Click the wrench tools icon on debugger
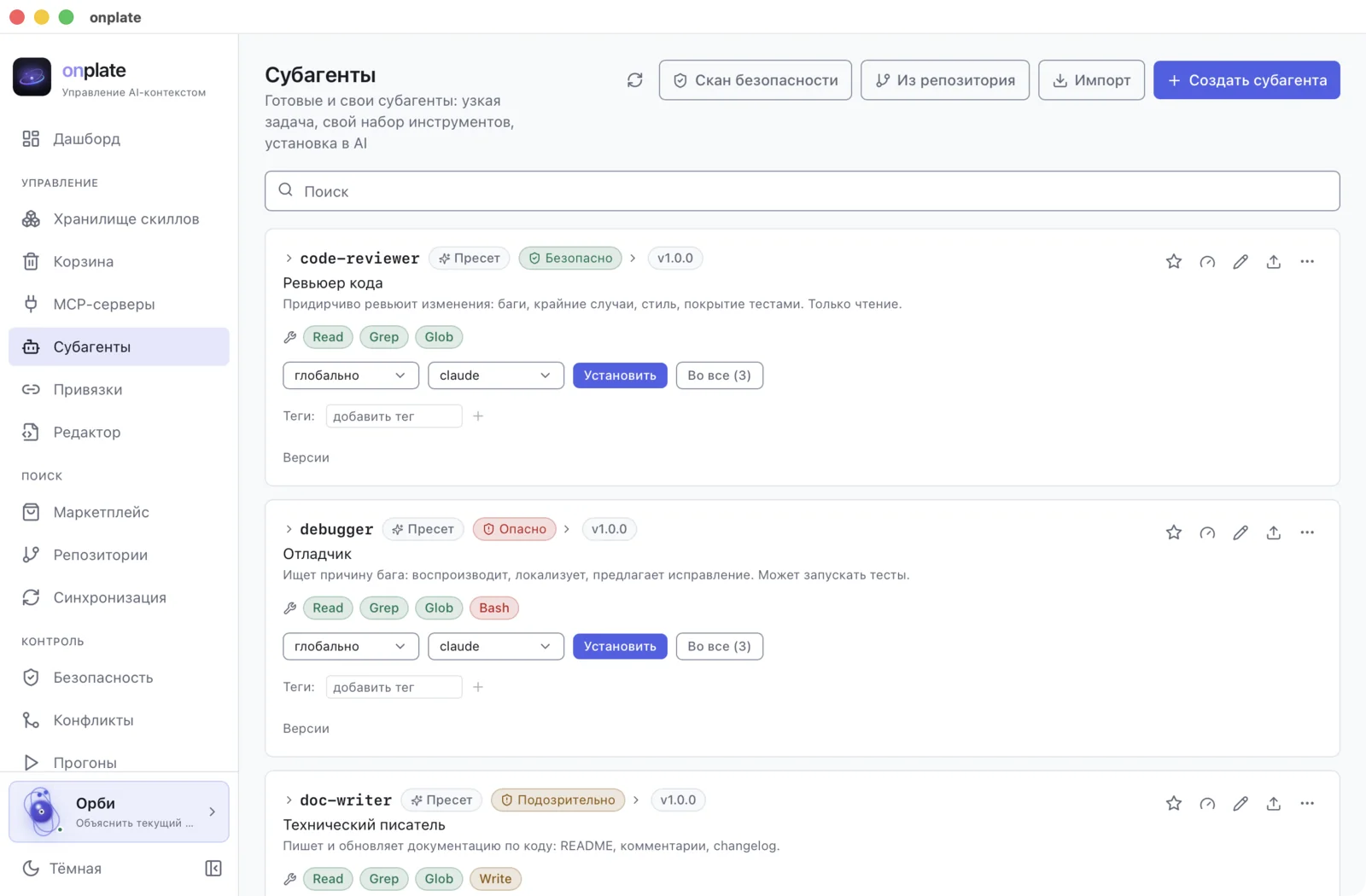Screen dimensions: 1366x896 (290, 608)
